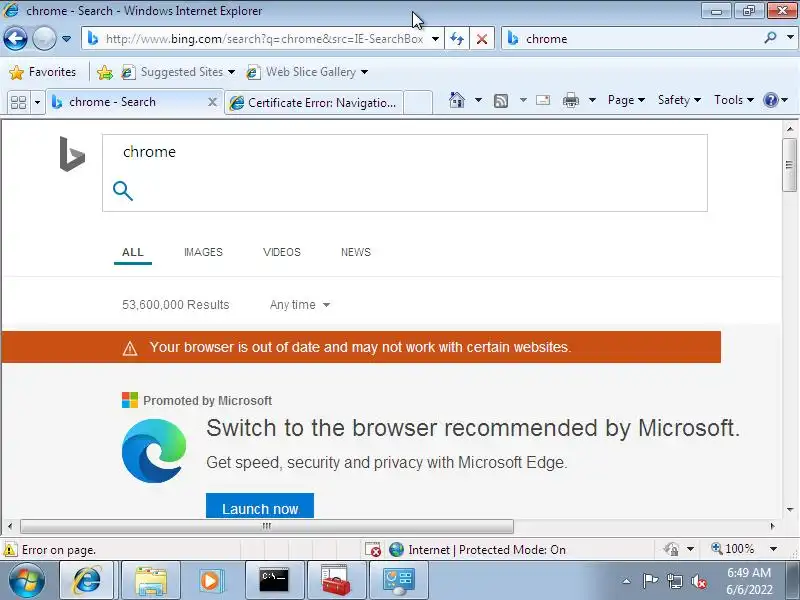800x600 pixels.
Task: Click the 6:49 AM clock
Action: [x=748, y=572]
